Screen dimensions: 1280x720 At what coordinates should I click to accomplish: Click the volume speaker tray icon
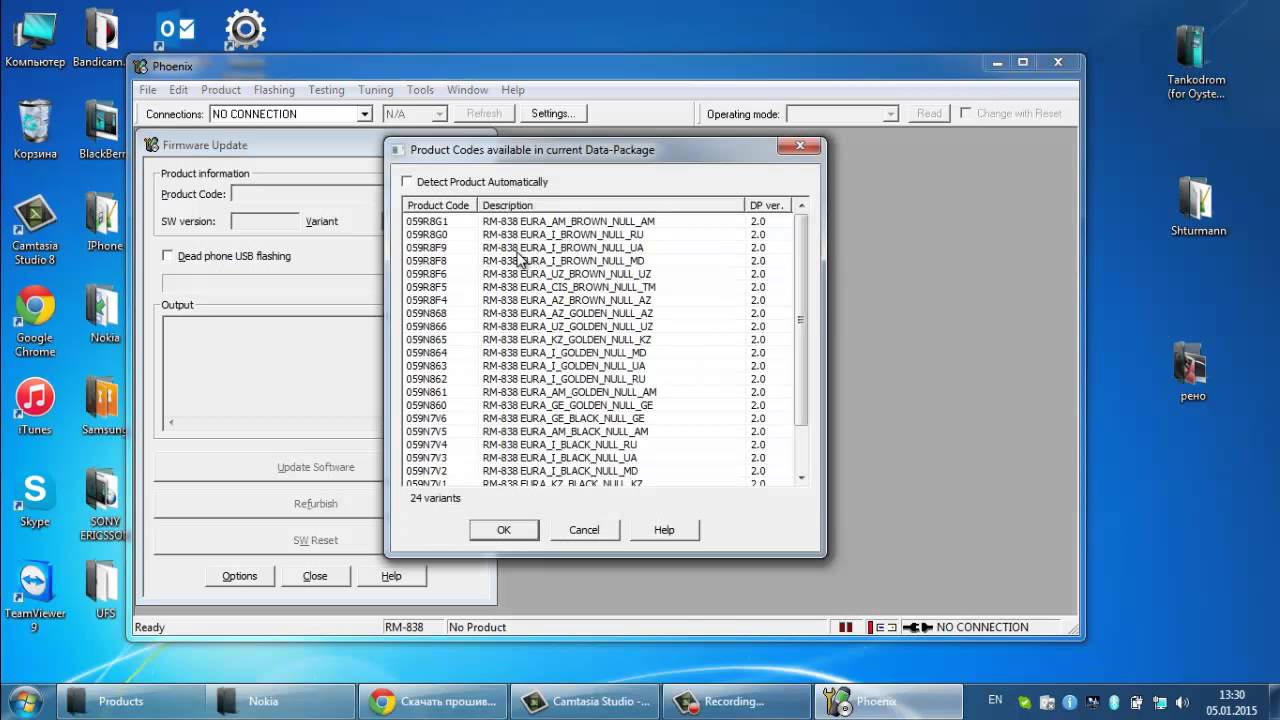click(1182, 702)
